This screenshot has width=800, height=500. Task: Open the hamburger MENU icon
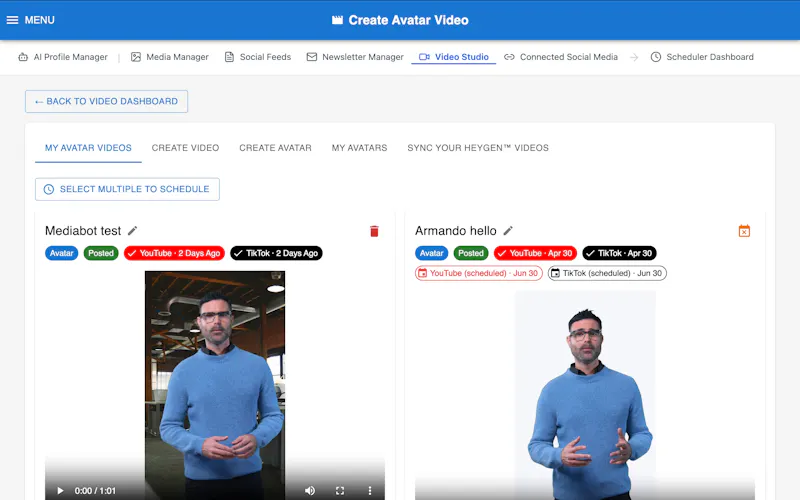(x=12, y=20)
